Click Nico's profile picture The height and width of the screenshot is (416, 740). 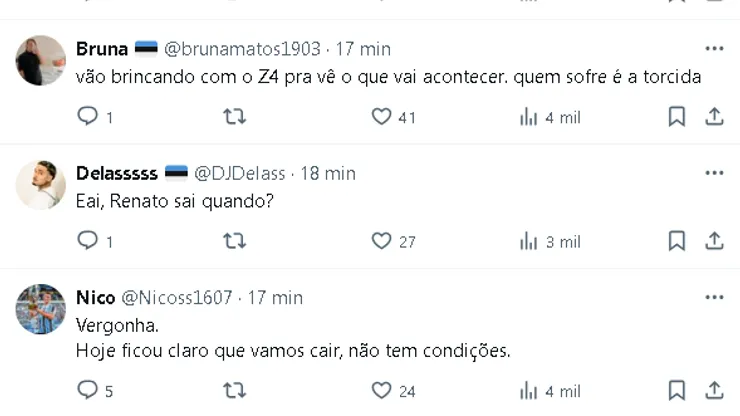tap(41, 309)
